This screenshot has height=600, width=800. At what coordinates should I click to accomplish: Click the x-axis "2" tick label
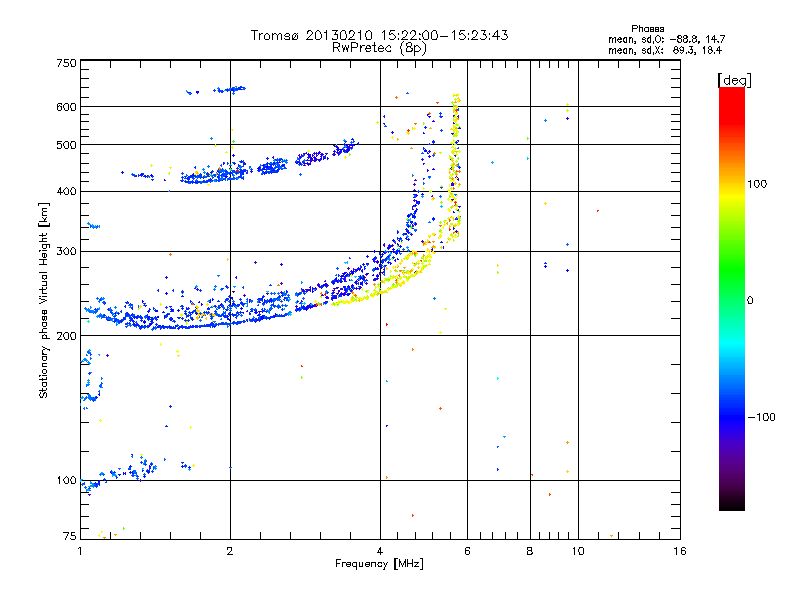[x=230, y=551]
